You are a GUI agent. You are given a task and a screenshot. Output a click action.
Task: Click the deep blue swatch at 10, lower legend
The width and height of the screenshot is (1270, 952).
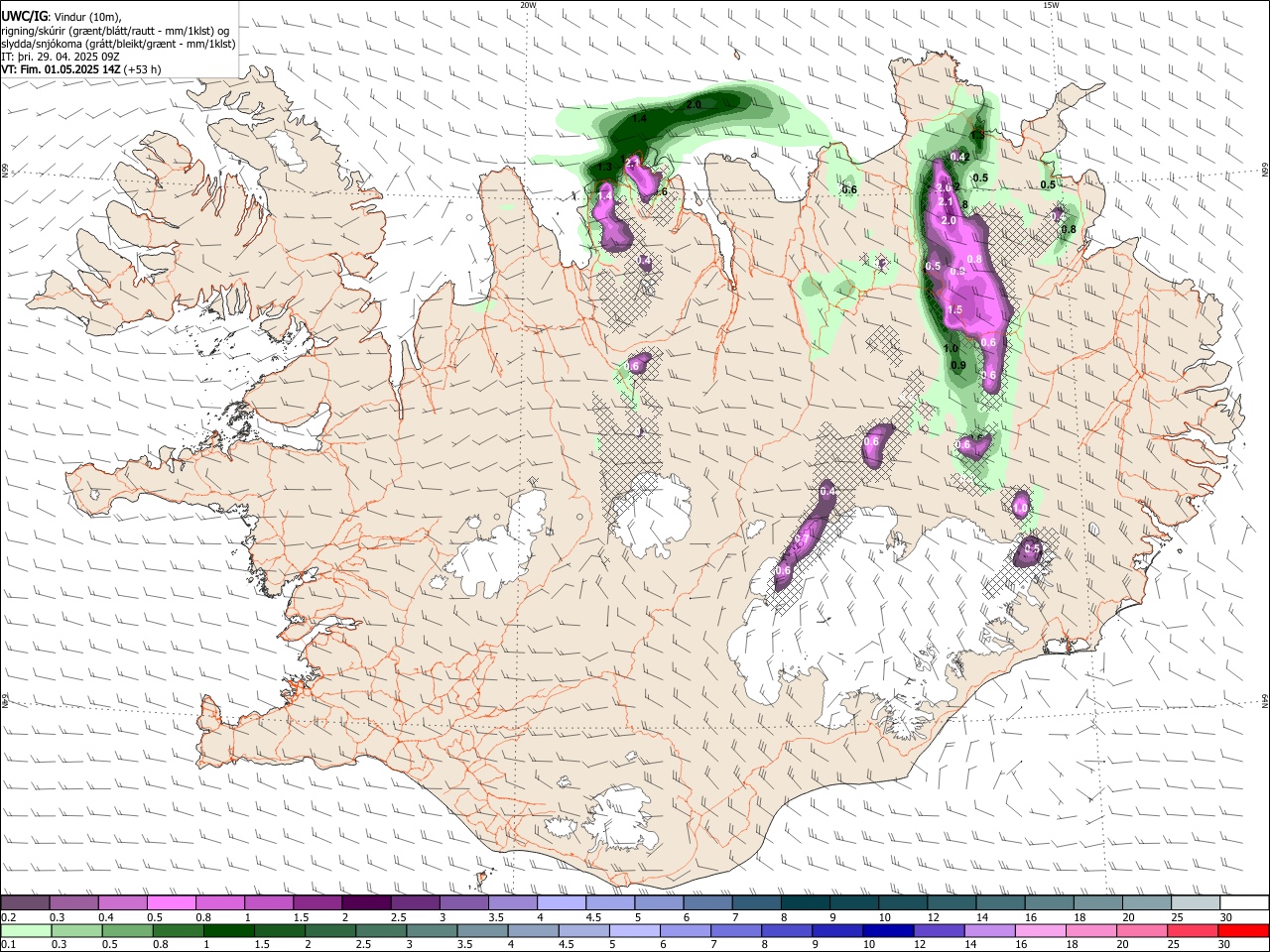pos(888,930)
